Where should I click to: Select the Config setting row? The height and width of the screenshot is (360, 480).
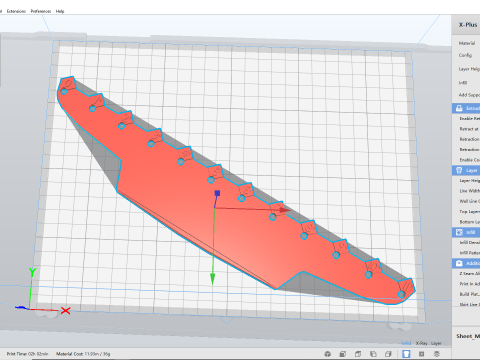pyautogui.click(x=465, y=55)
